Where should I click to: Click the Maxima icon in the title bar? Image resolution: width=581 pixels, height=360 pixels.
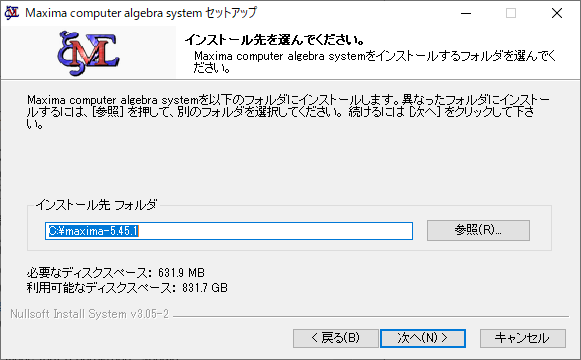click(x=11, y=13)
